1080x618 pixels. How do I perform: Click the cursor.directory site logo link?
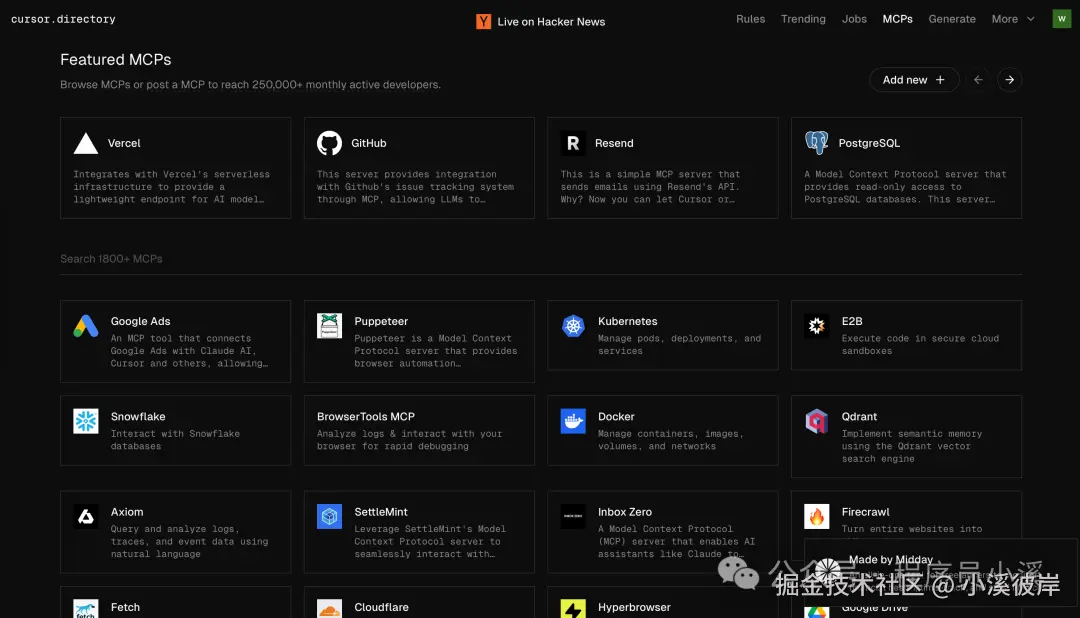point(63,19)
